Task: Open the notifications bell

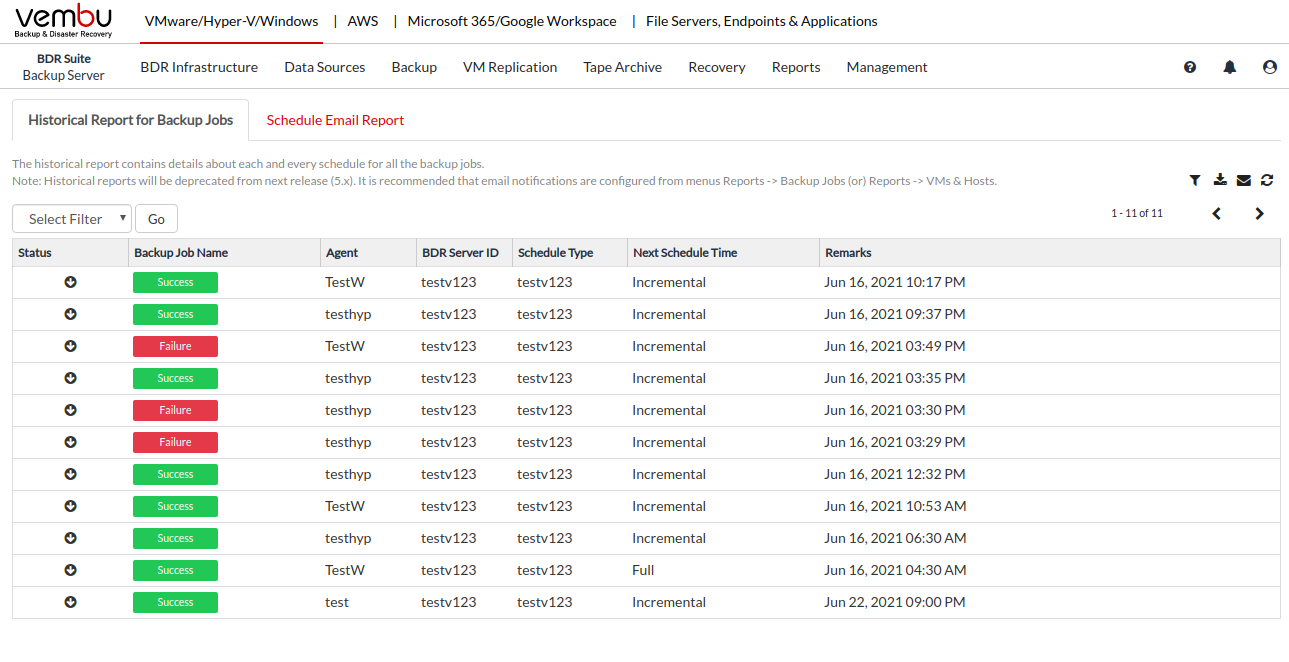Action: point(1230,67)
